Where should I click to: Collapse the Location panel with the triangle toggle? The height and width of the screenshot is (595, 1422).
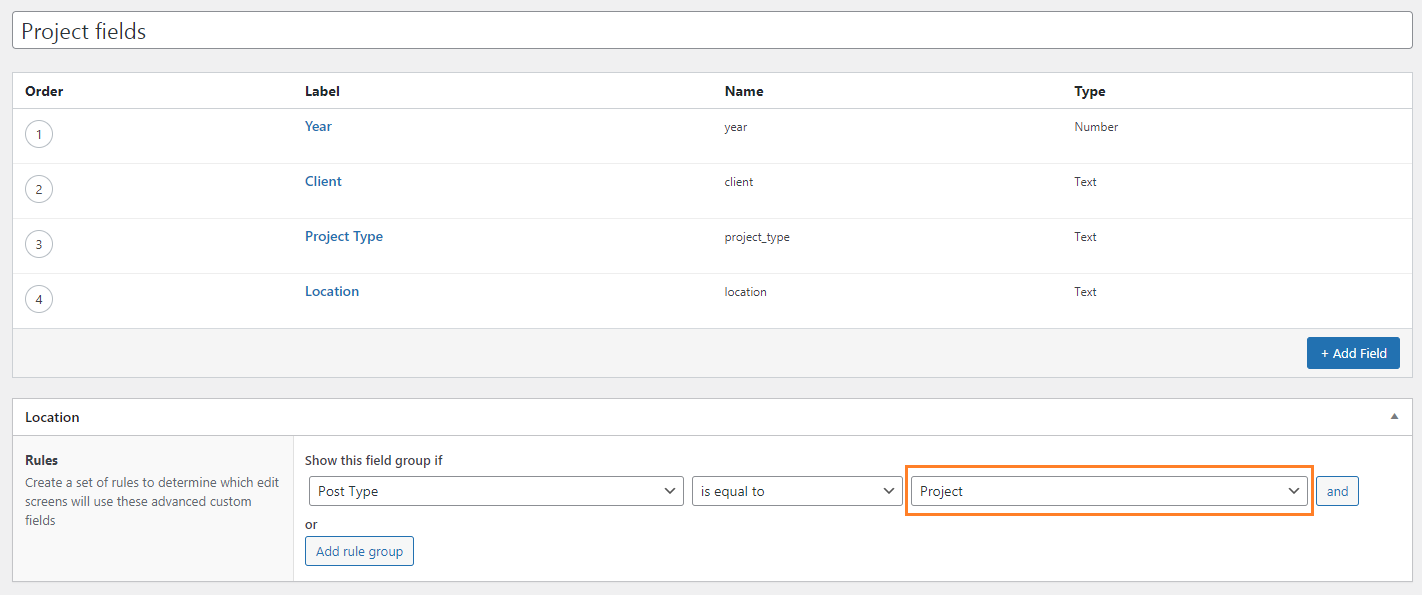pyautogui.click(x=1394, y=417)
